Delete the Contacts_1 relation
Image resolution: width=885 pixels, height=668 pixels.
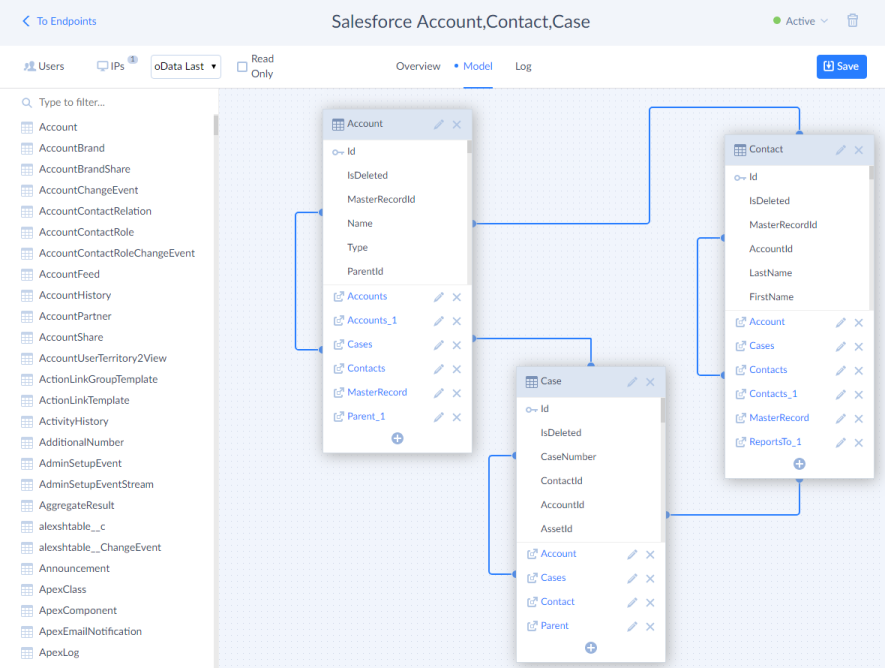coord(858,395)
